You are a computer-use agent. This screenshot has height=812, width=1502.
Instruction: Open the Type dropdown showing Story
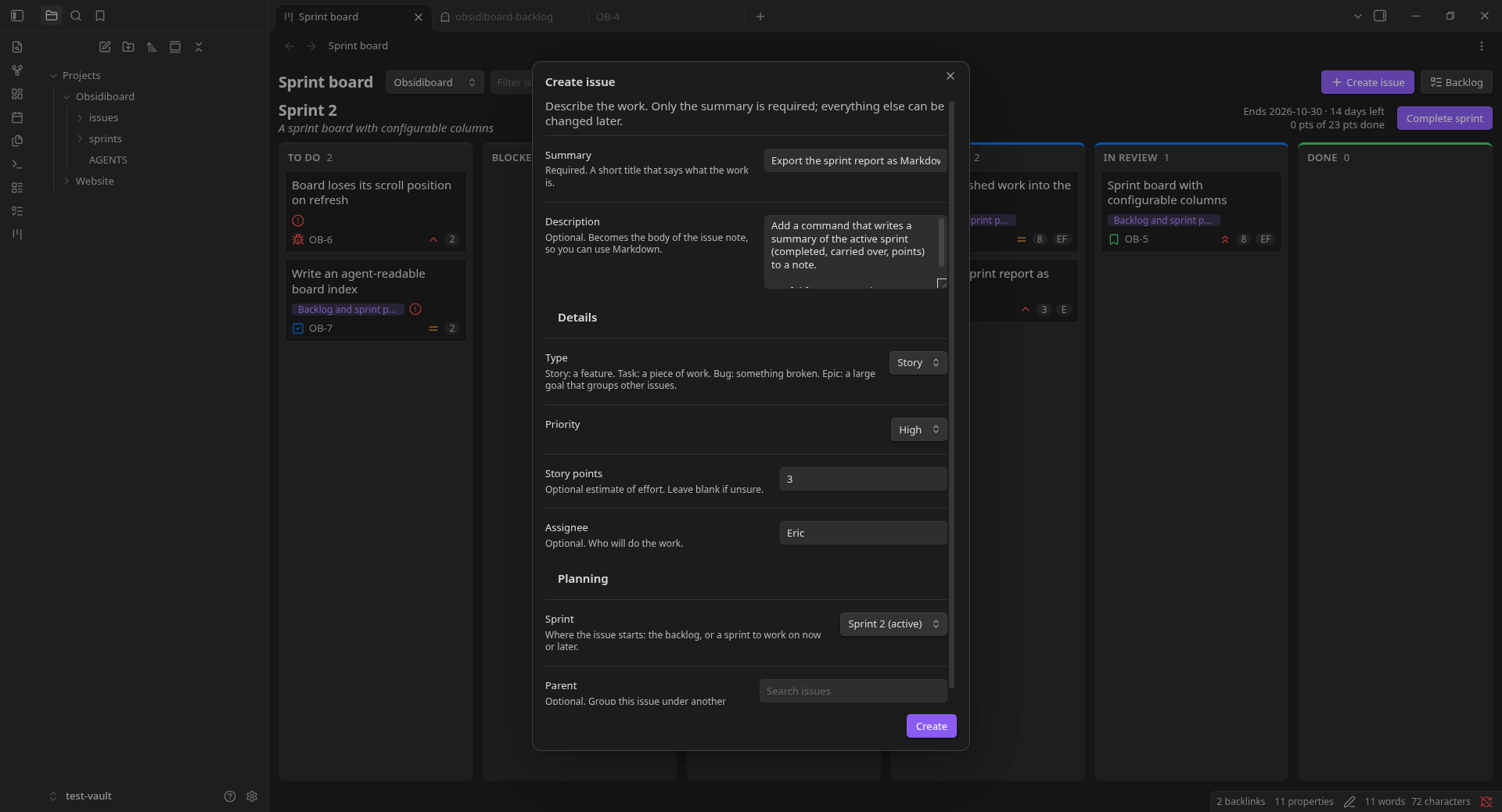click(918, 363)
